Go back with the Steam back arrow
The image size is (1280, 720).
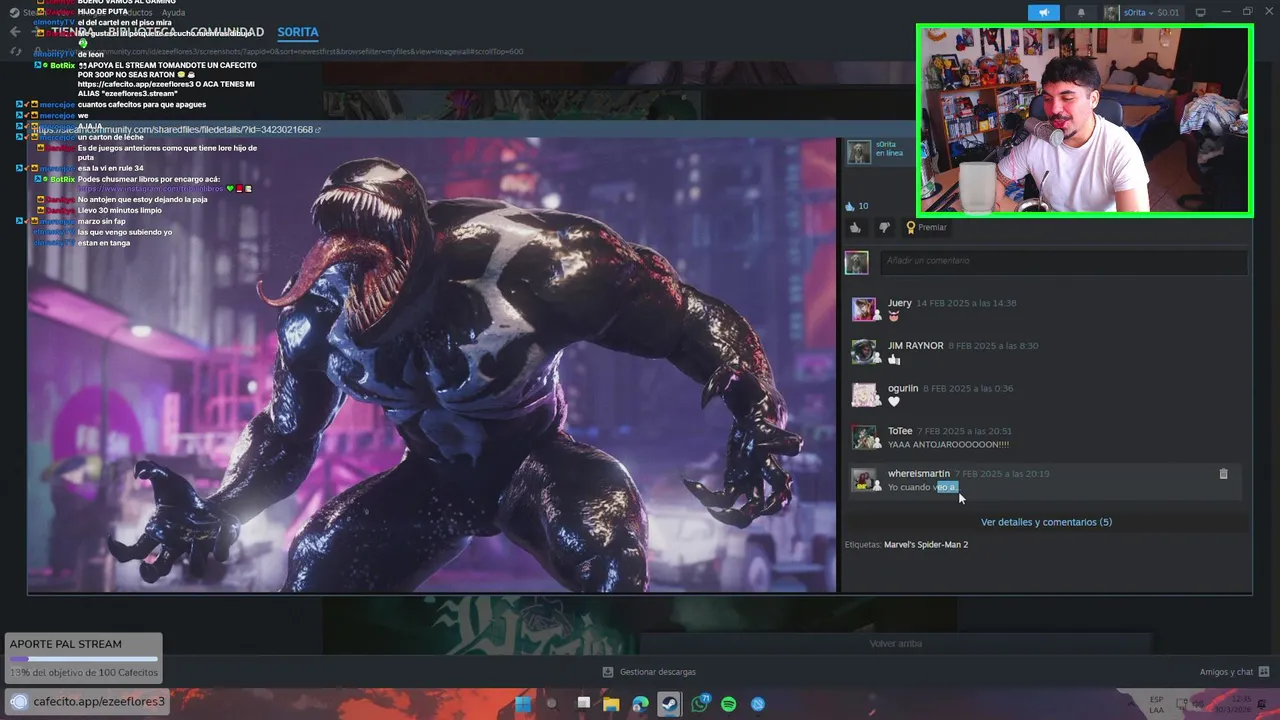point(14,32)
